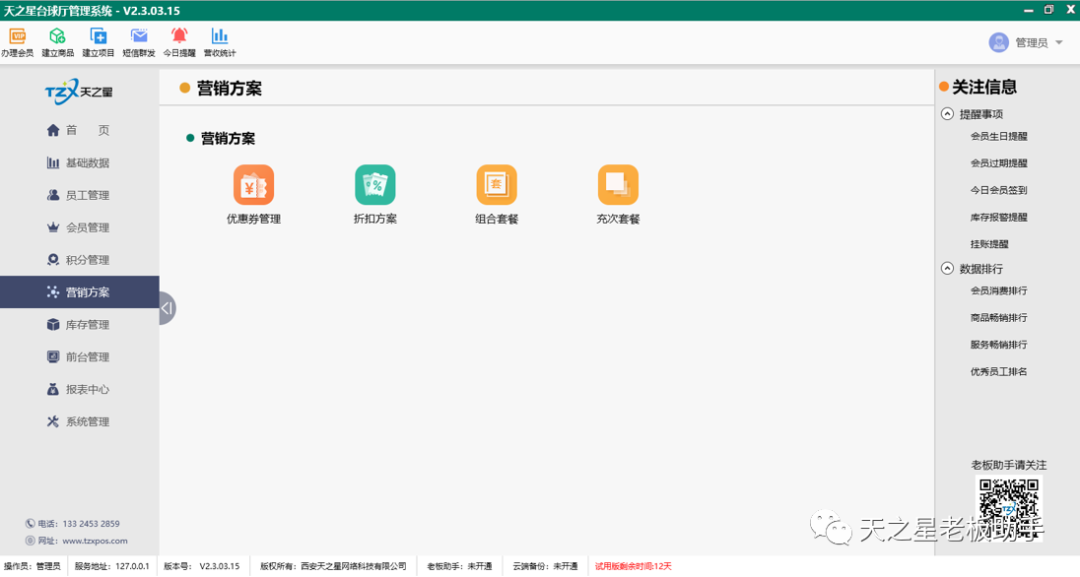This screenshot has height=577, width=1080.
Task: Collapse the 数据排行 section
Action: pyautogui.click(x=947, y=269)
